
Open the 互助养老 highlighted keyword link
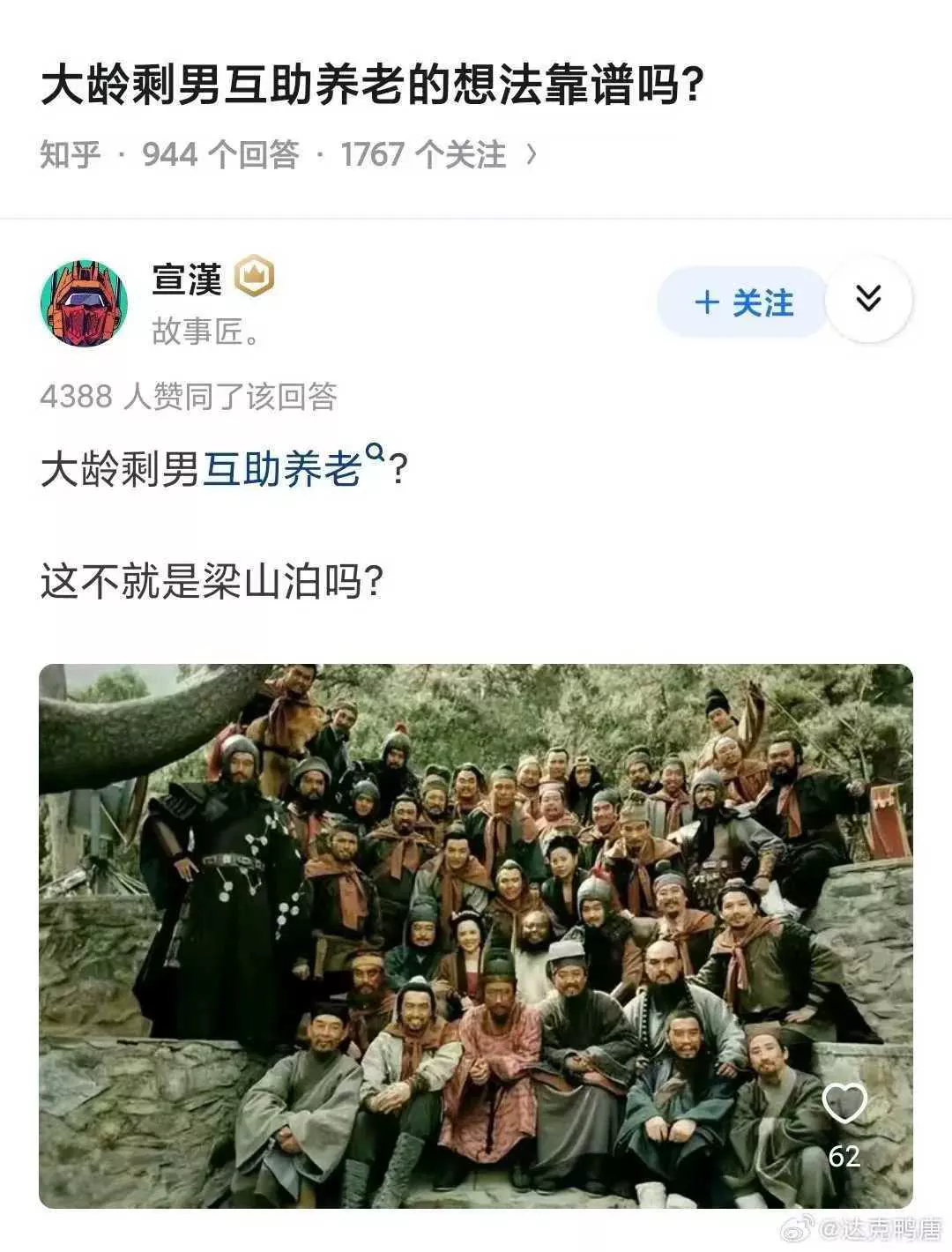click(x=282, y=469)
